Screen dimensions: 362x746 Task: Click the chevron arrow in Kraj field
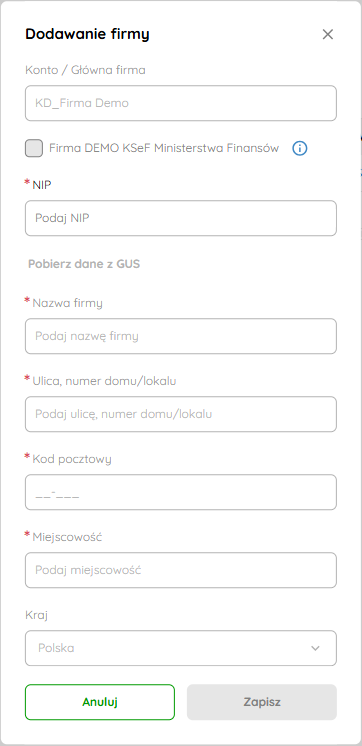click(315, 648)
